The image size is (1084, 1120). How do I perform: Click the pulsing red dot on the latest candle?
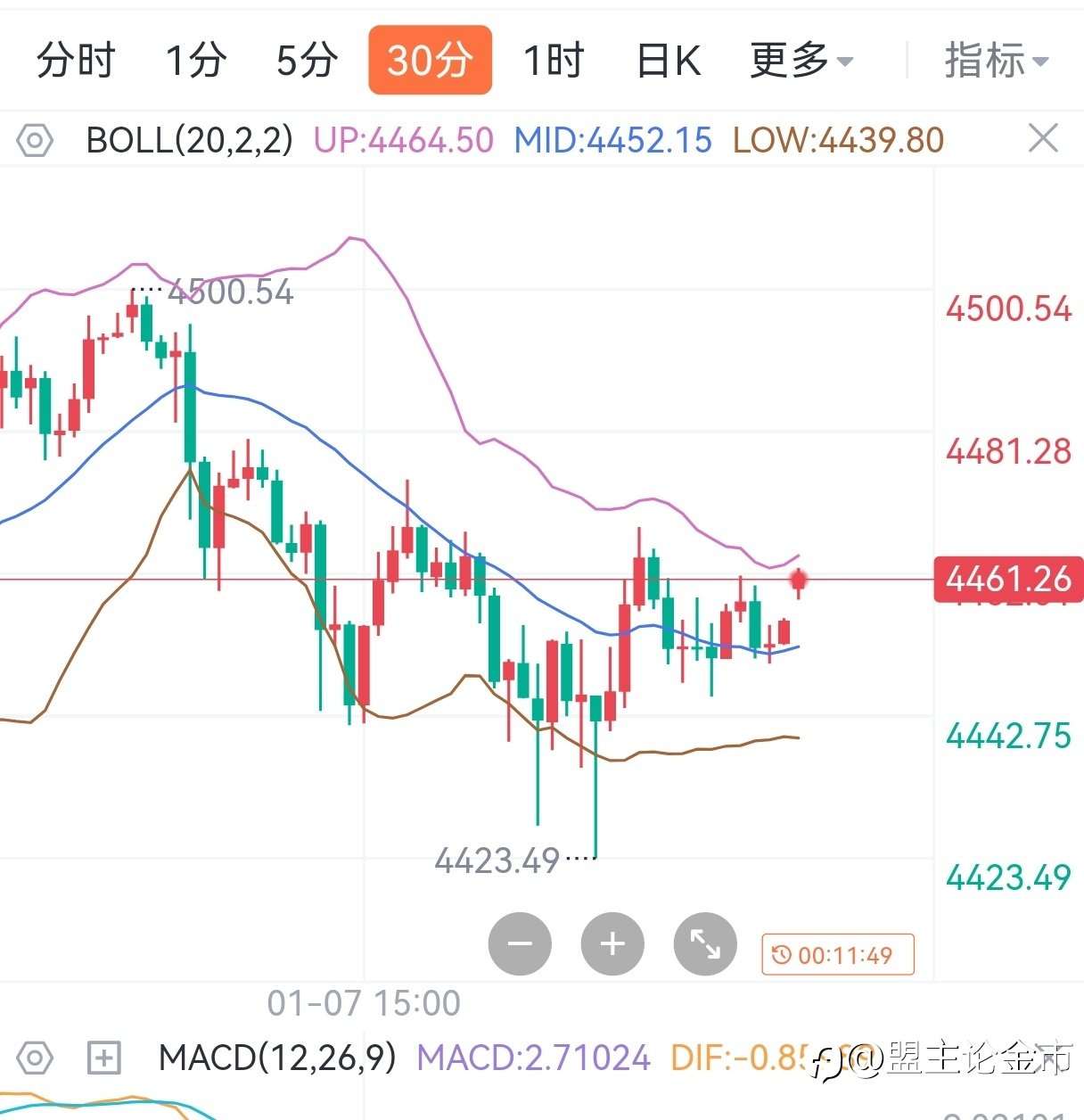point(799,581)
